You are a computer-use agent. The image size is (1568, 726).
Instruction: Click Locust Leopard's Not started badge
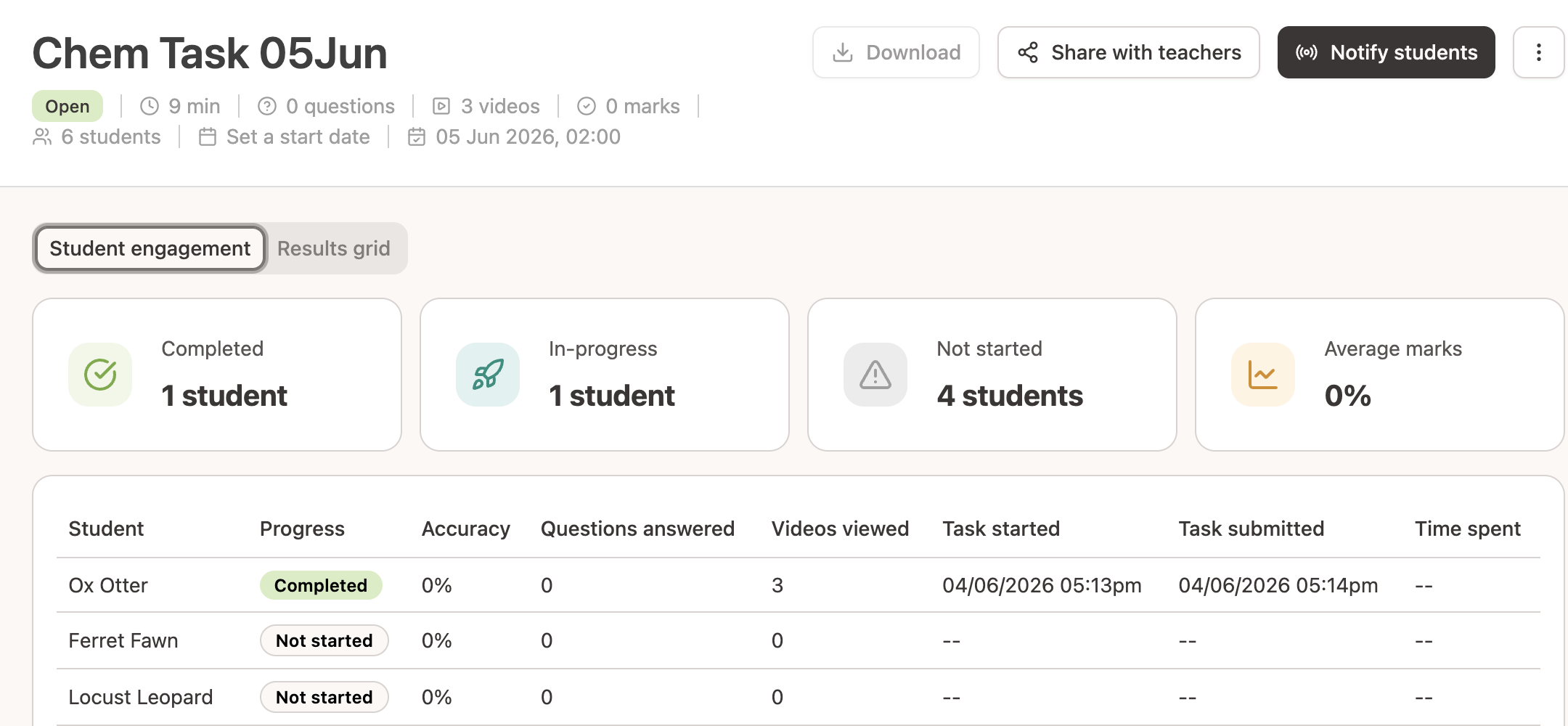[324, 697]
